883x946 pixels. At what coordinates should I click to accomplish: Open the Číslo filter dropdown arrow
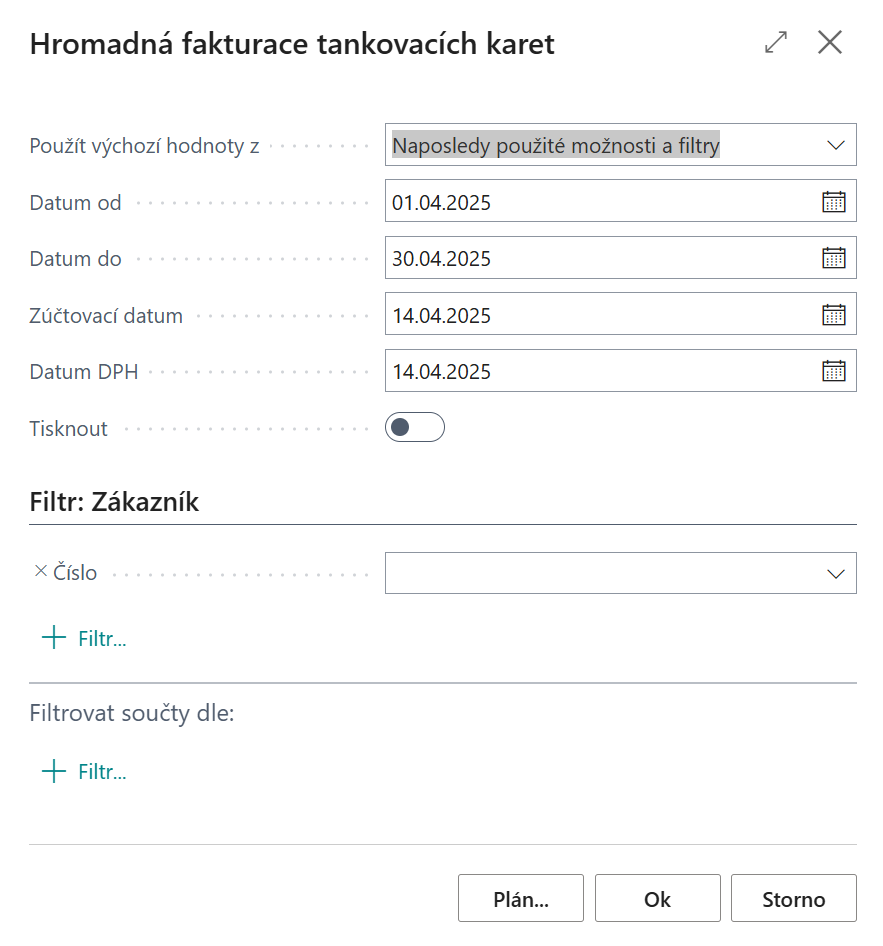point(836,573)
